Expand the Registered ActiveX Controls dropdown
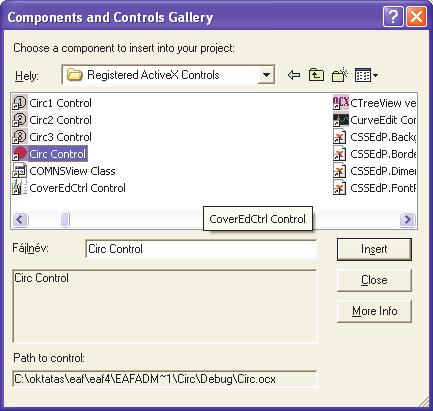The width and height of the screenshot is (433, 411). click(x=266, y=75)
